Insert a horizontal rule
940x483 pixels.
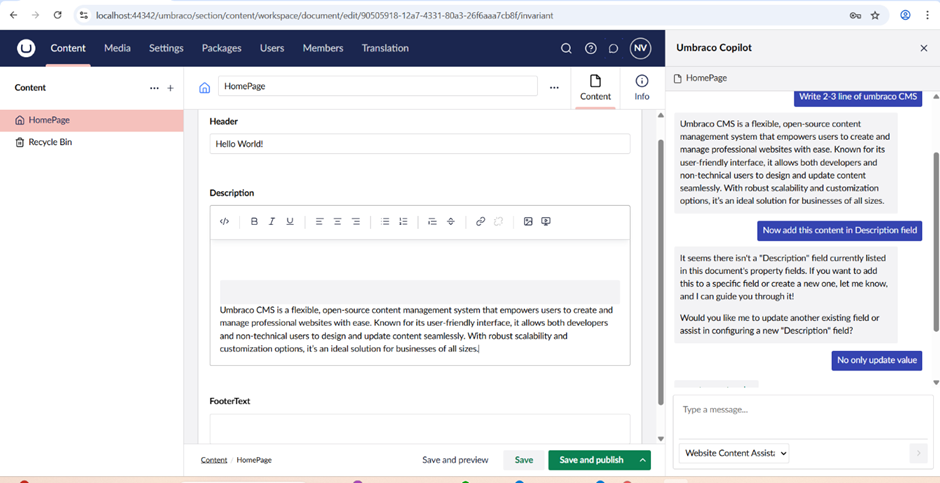click(x=451, y=222)
